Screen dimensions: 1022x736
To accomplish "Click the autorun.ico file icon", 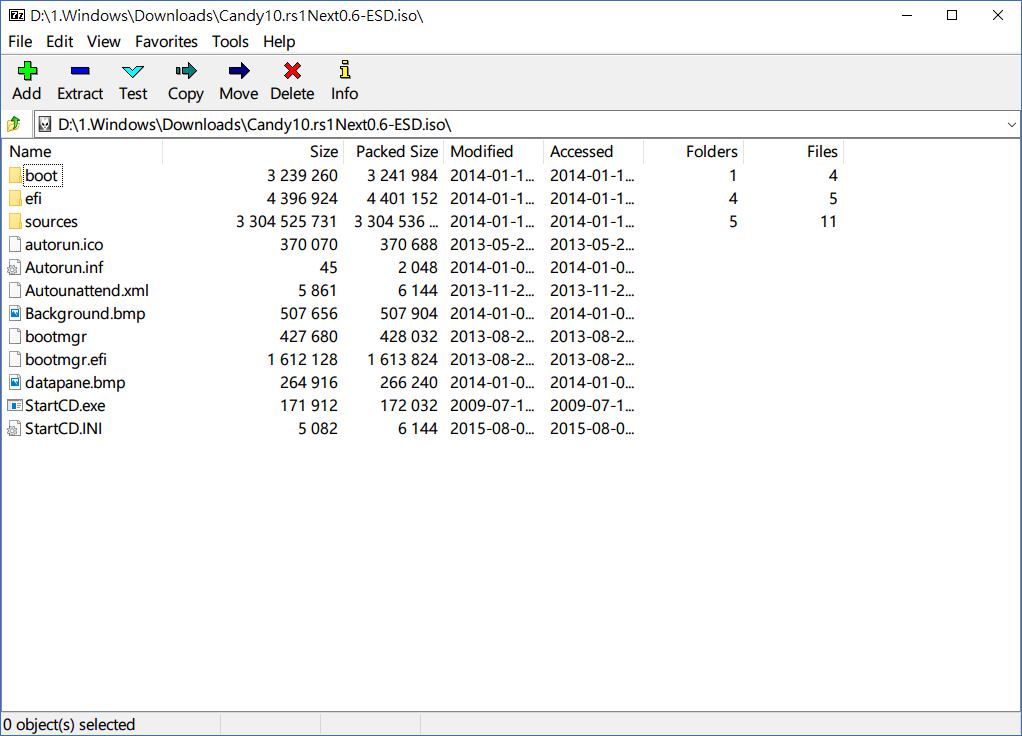I will tap(15, 244).
